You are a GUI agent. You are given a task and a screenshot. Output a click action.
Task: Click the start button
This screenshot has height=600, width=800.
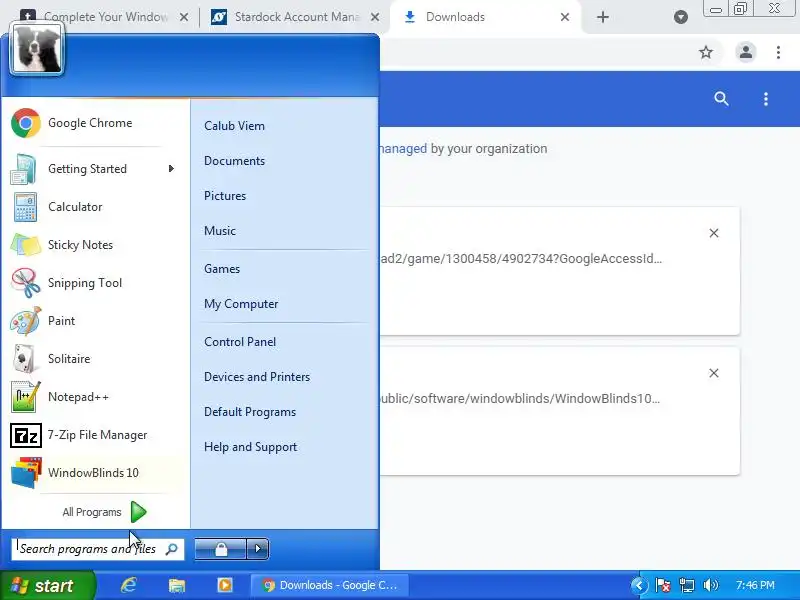click(47, 585)
